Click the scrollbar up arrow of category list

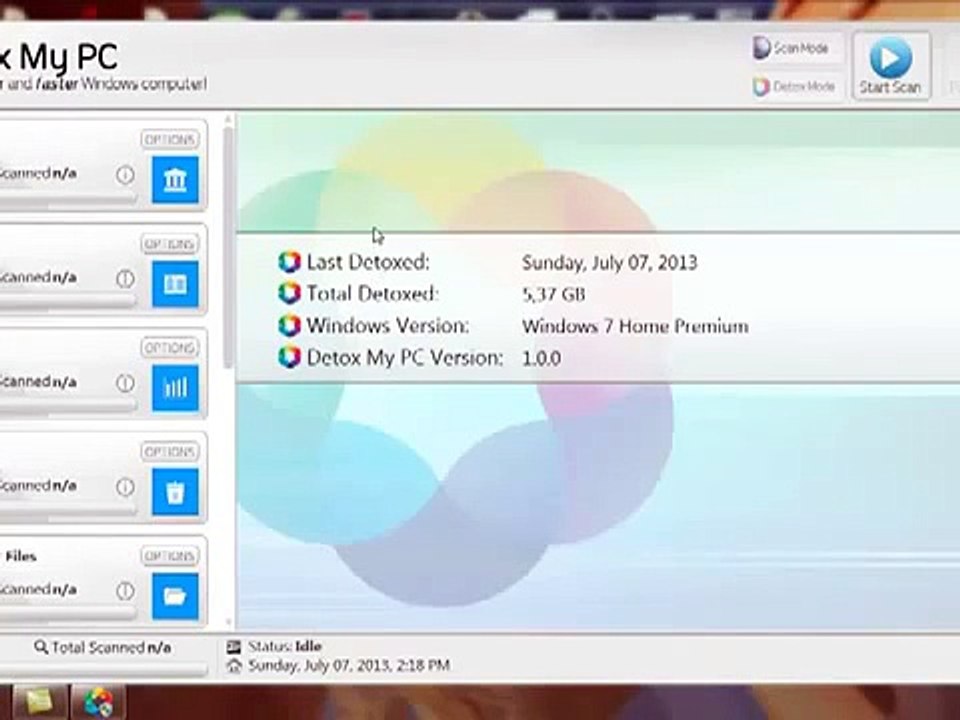pos(228,119)
